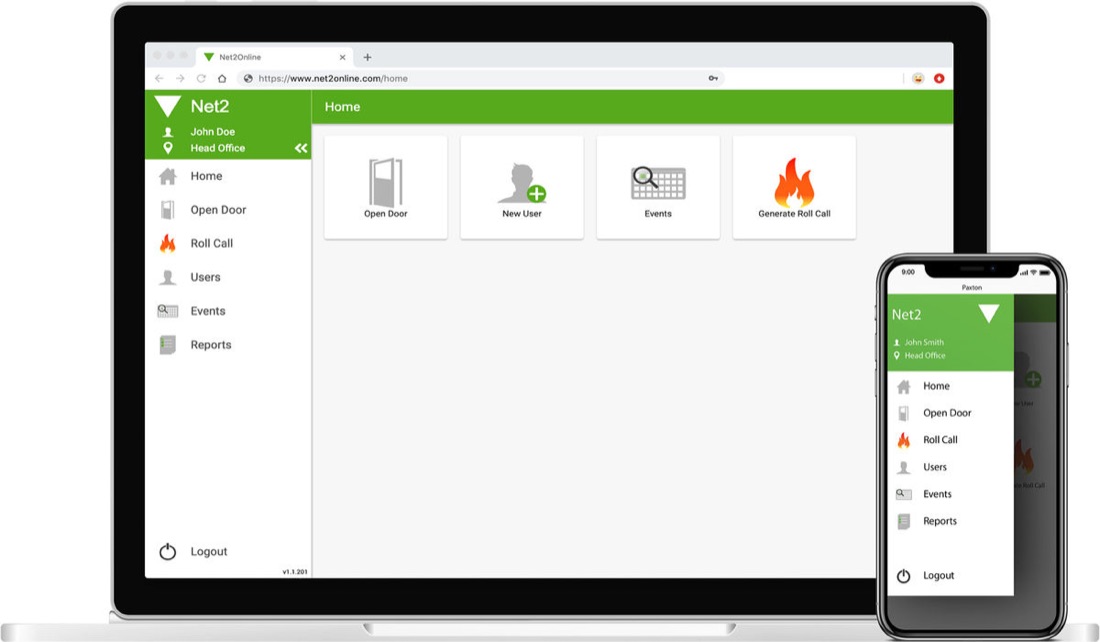
Task: Click the Generate Roll Call tile
Action: 793,187
